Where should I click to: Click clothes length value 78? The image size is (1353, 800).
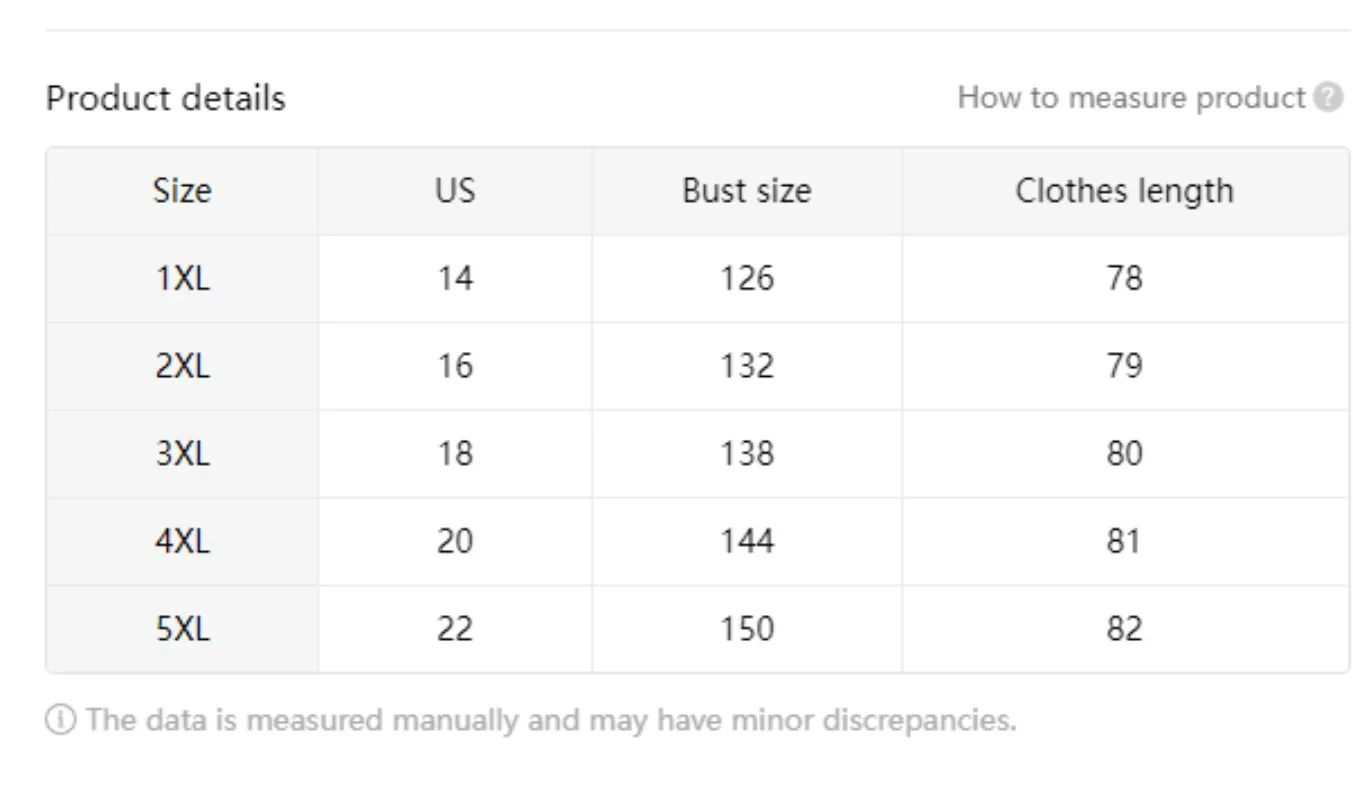(x=1124, y=278)
